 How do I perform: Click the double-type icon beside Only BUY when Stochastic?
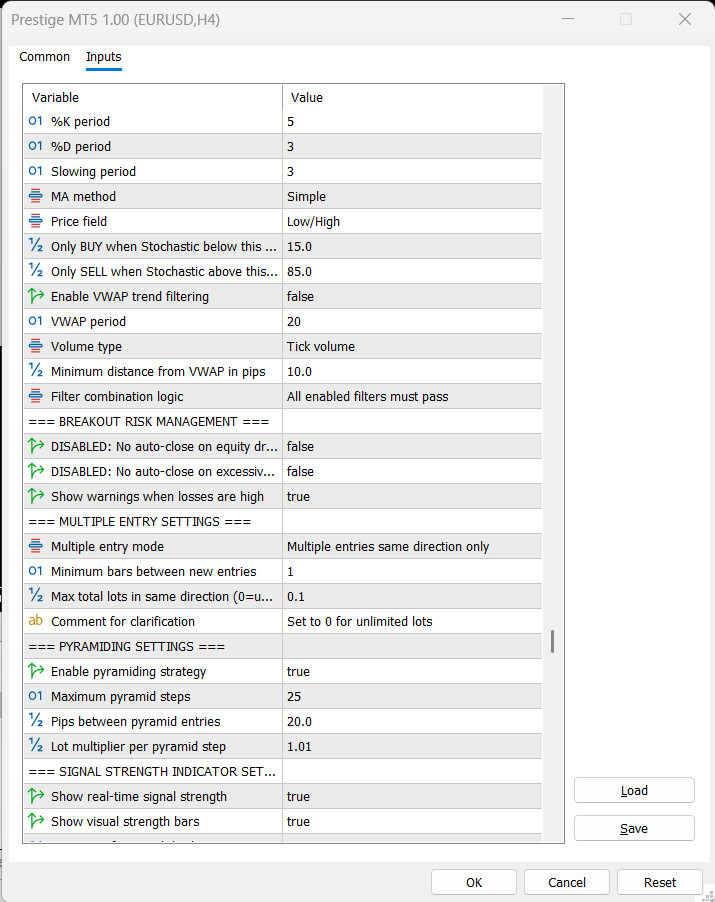click(x=36, y=246)
